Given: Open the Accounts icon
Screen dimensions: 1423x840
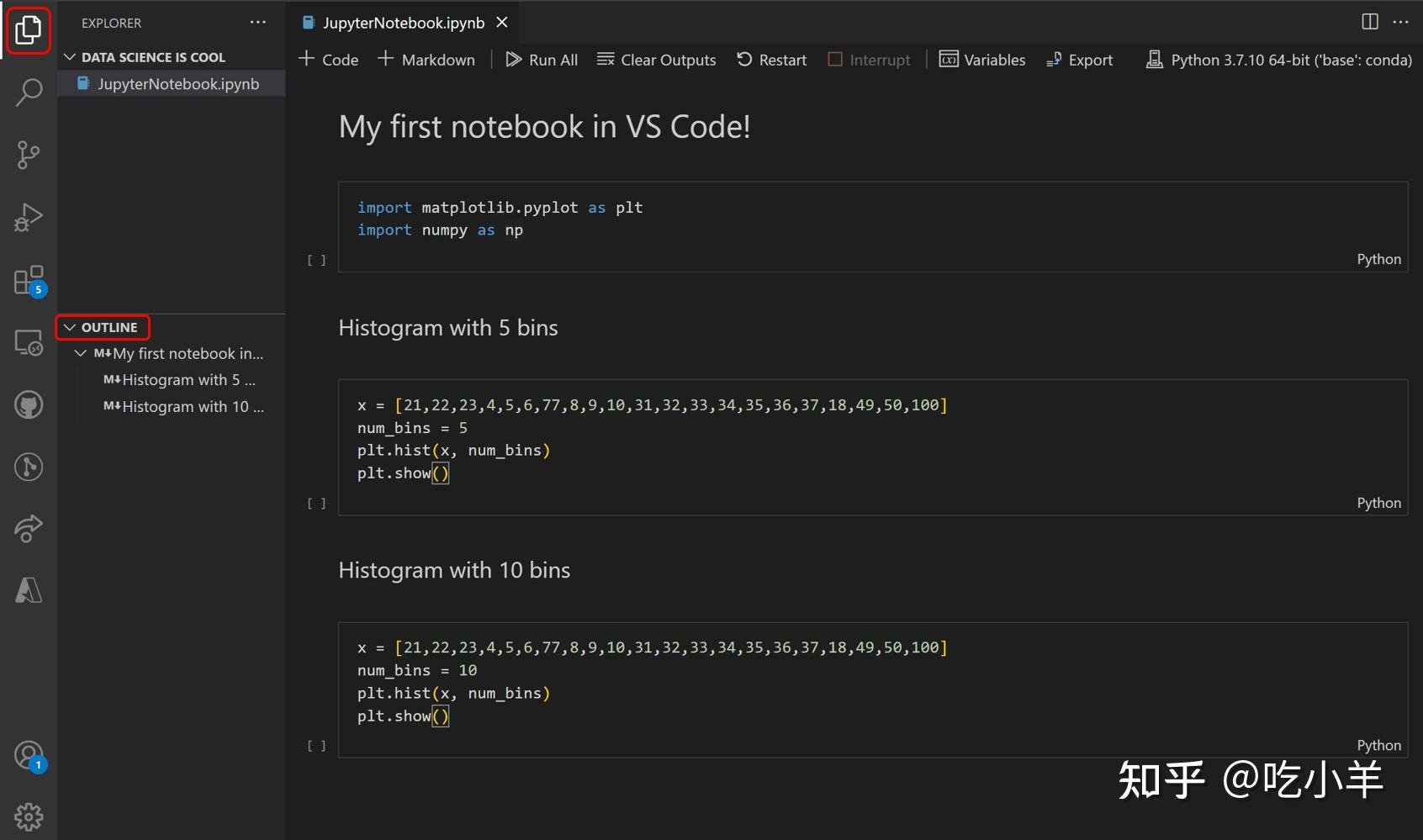Looking at the screenshot, I should (29, 754).
